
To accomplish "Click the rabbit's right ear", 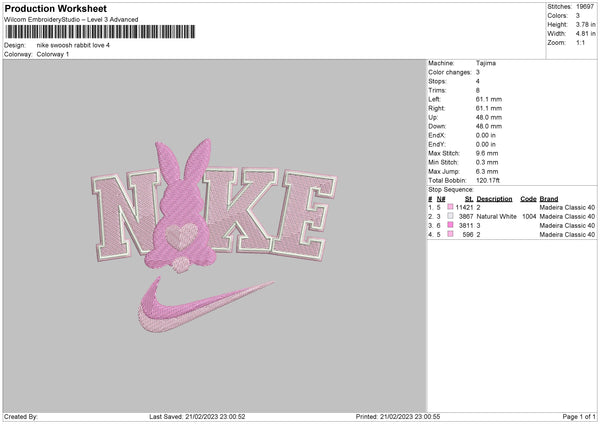I will click(198, 160).
